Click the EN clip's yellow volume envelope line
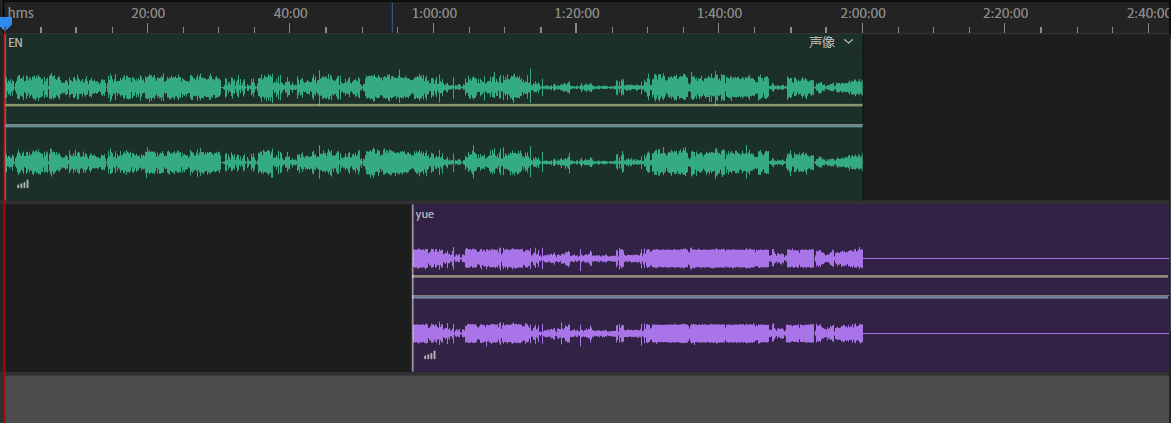The image size is (1171, 423). (x=430, y=105)
